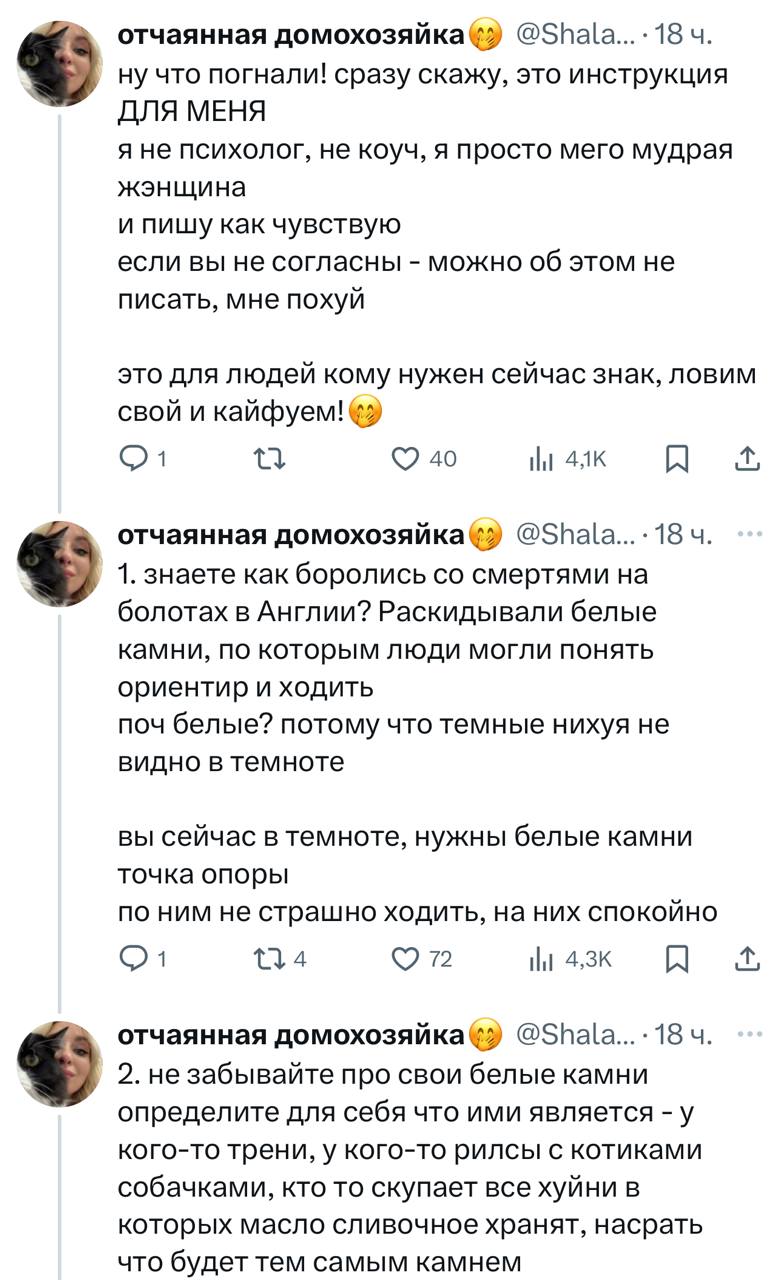Image resolution: width=783 pixels, height=1280 pixels.
Task: Reply to the tweet about white stones in England
Action: (x=132, y=959)
